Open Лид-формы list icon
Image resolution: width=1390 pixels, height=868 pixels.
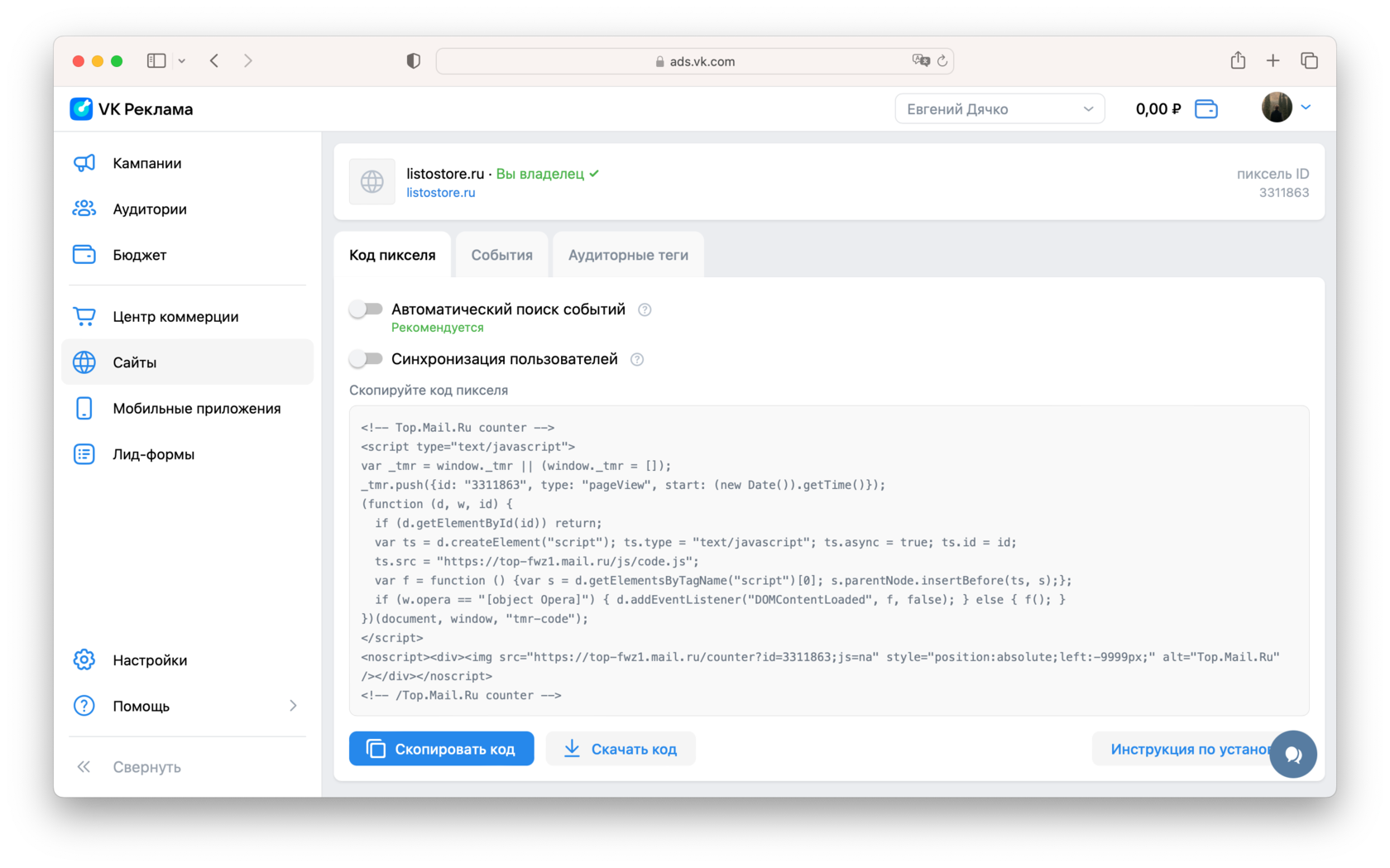pyautogui.click(x=84, y=453)
